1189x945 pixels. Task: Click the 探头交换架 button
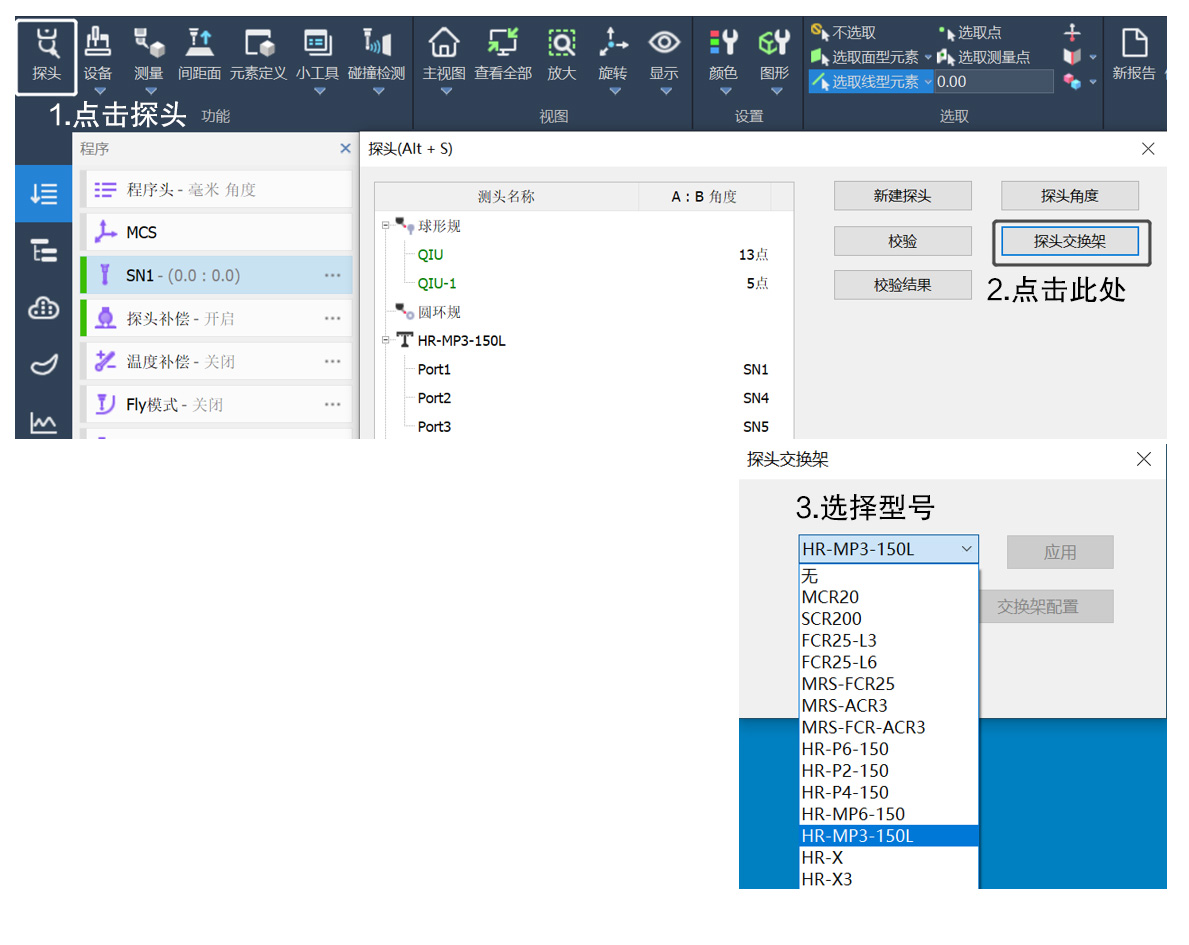1069,241
